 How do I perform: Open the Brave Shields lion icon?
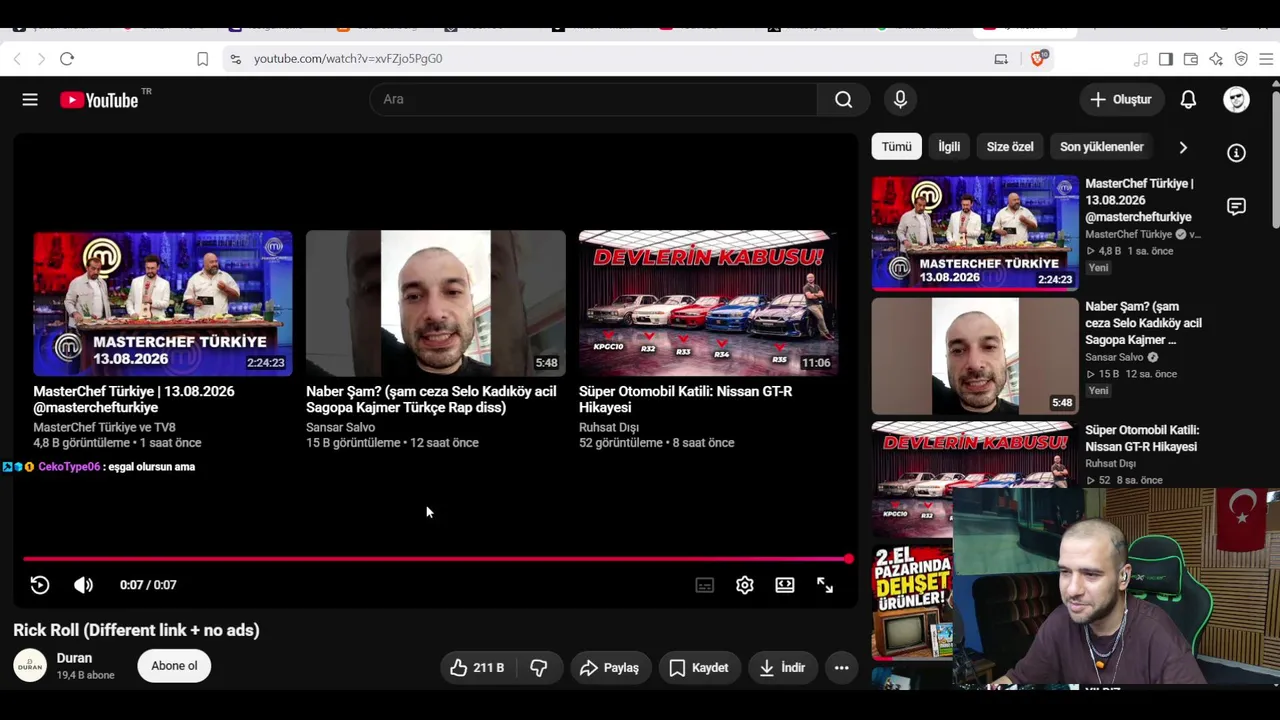click(x=1038, y=58)
